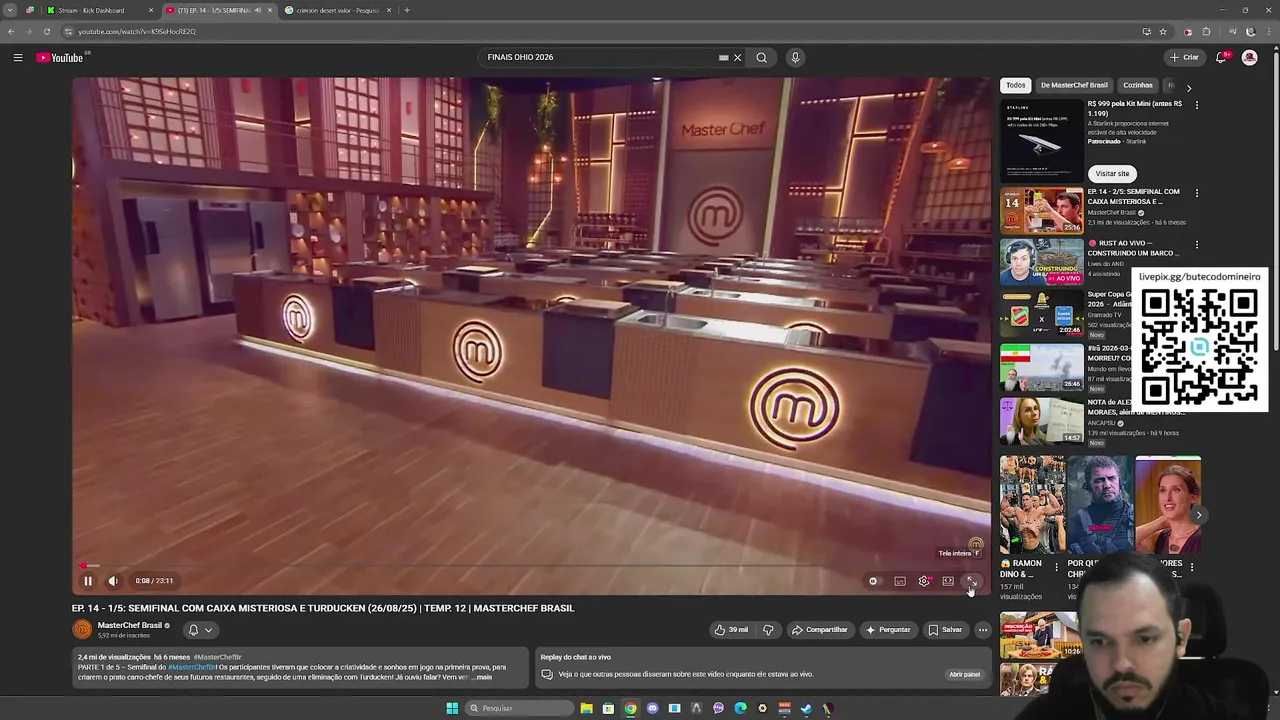
Task: Open more actions ellipsis under video
Action: point(983,630)
